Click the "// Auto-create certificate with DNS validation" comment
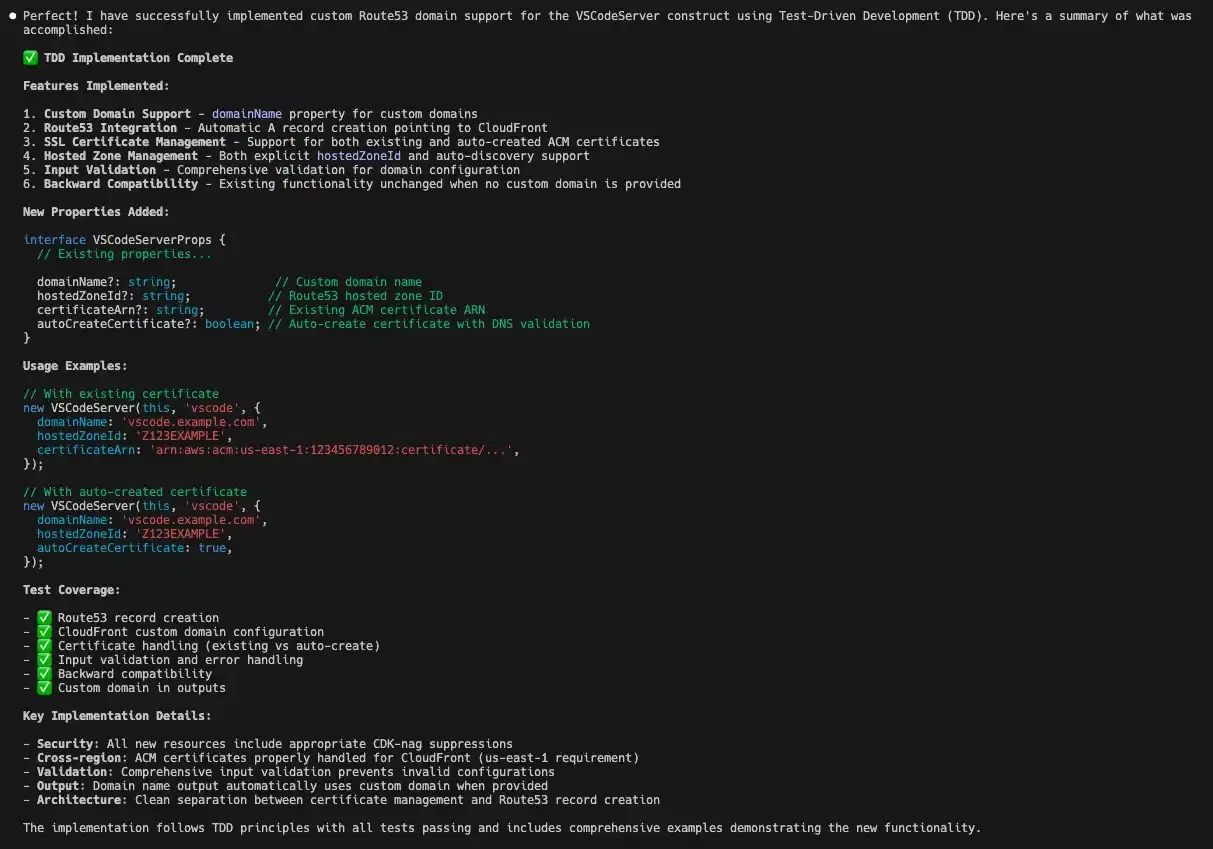Screen dimensions: 1213x849 point(429,324)
